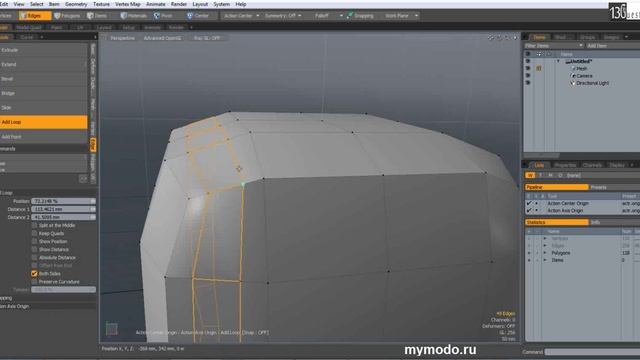Select the Bridge tool
This screenshot has height=360, width=640.
click(44, 93)
